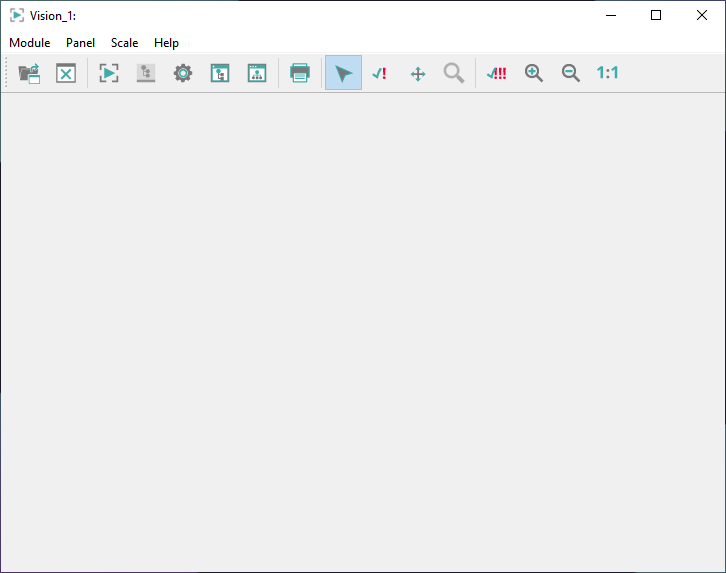Open the Panel menu

coord(81,43)
